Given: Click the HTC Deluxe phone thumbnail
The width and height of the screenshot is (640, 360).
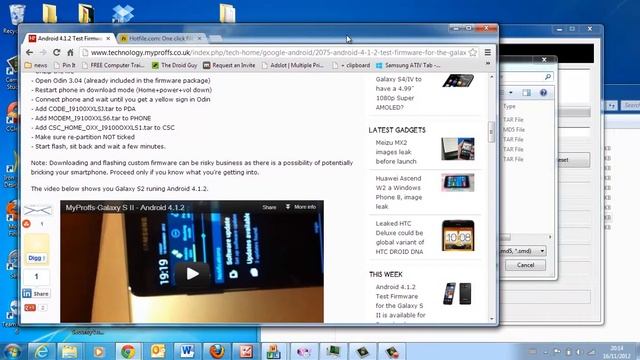Looking at the screenshot, I should tap(458, 236).
